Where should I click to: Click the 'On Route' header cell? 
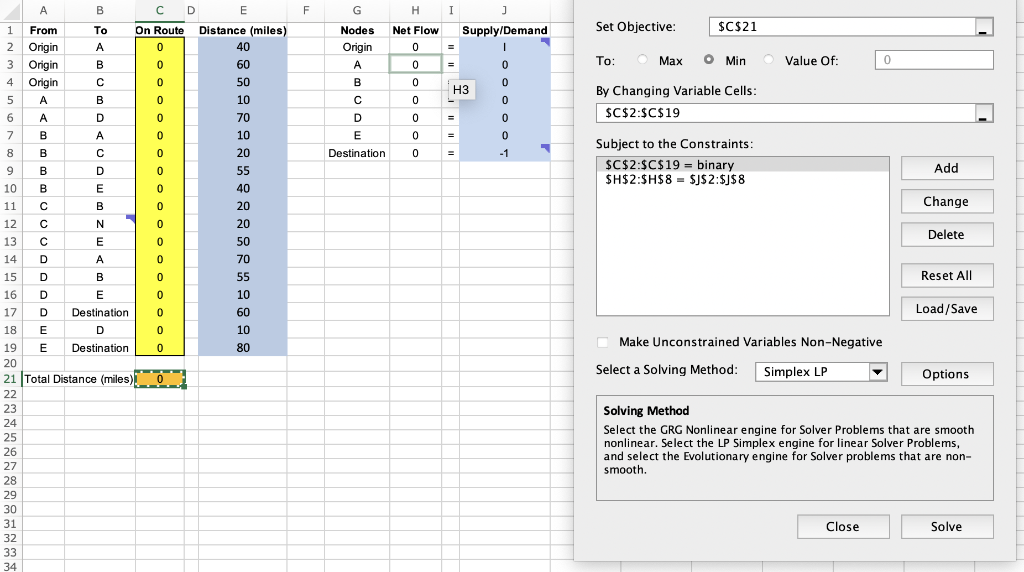pos(160,31)
